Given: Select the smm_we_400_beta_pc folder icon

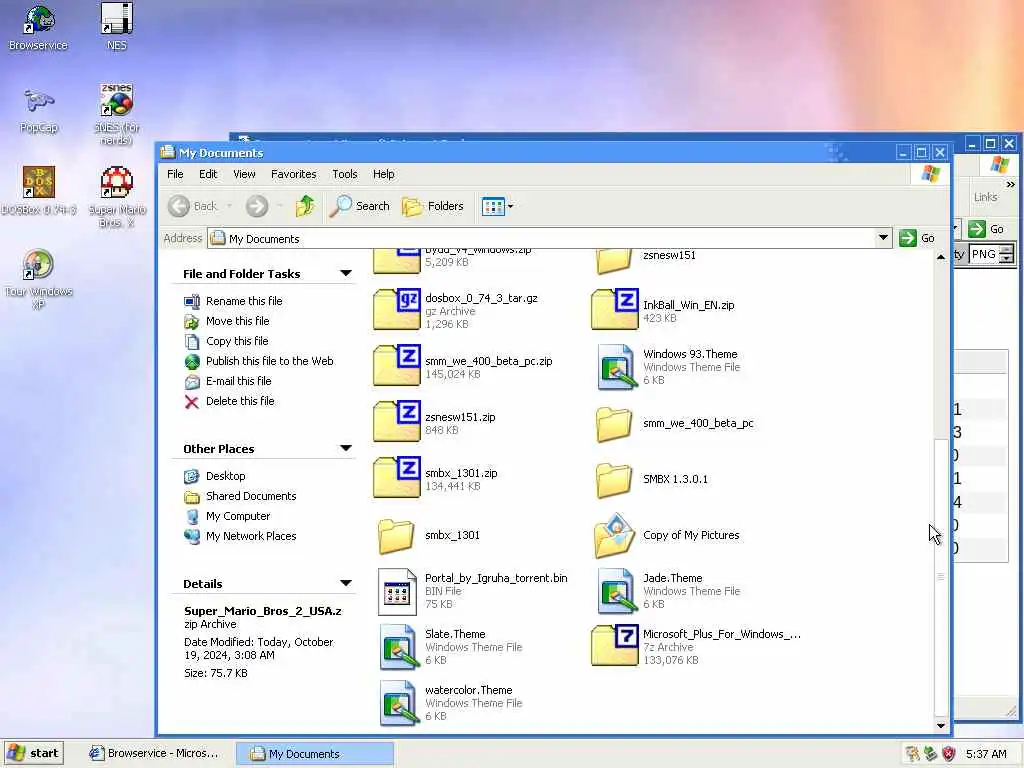Looking at the screenshot, I should coord(614,424).
